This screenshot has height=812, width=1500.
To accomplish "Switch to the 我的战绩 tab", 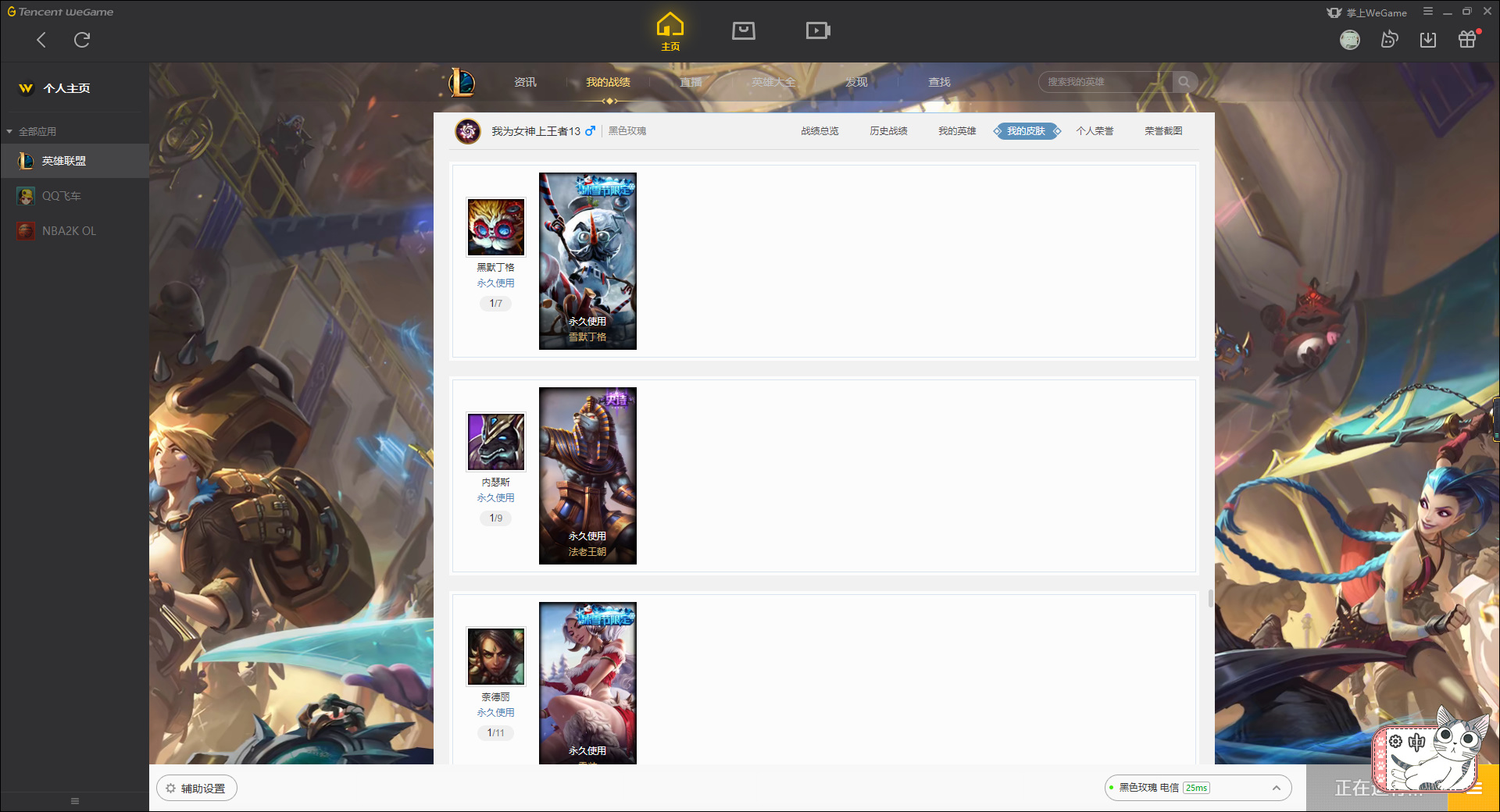I will (x=608, y=82).
